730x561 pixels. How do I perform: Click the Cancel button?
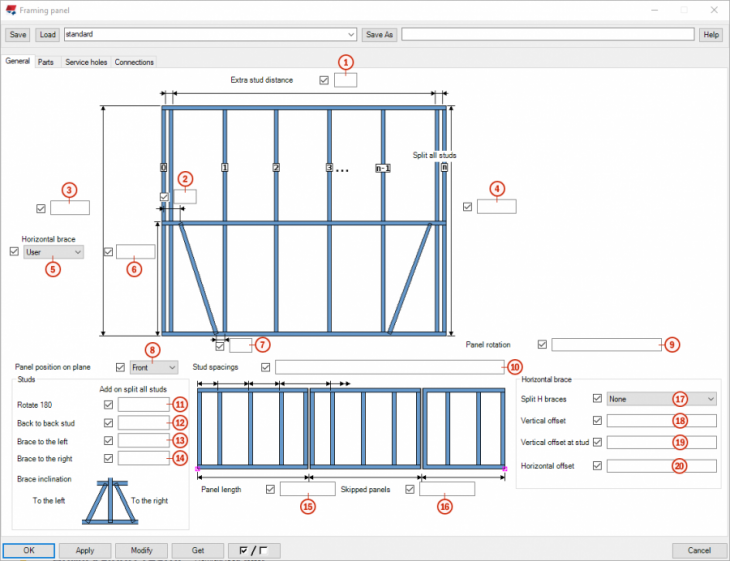click(x=699, y=550)
